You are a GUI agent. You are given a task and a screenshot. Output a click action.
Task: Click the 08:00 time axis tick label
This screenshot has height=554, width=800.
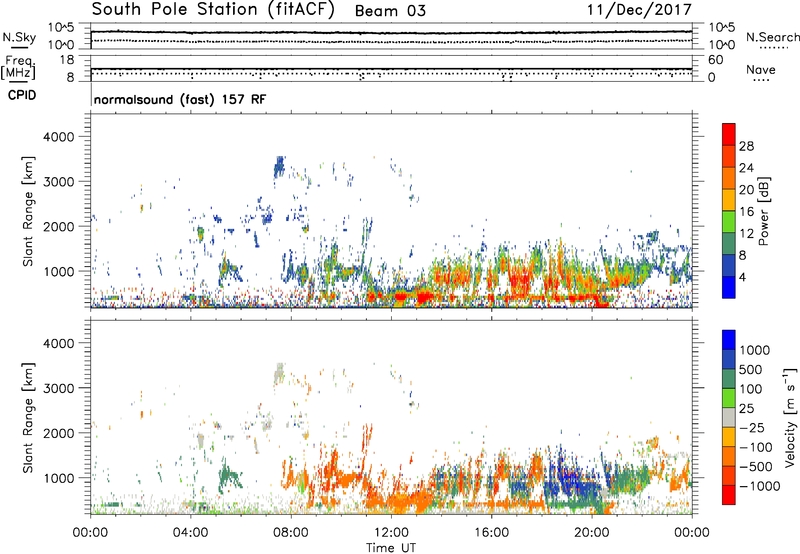click(291, 533)
